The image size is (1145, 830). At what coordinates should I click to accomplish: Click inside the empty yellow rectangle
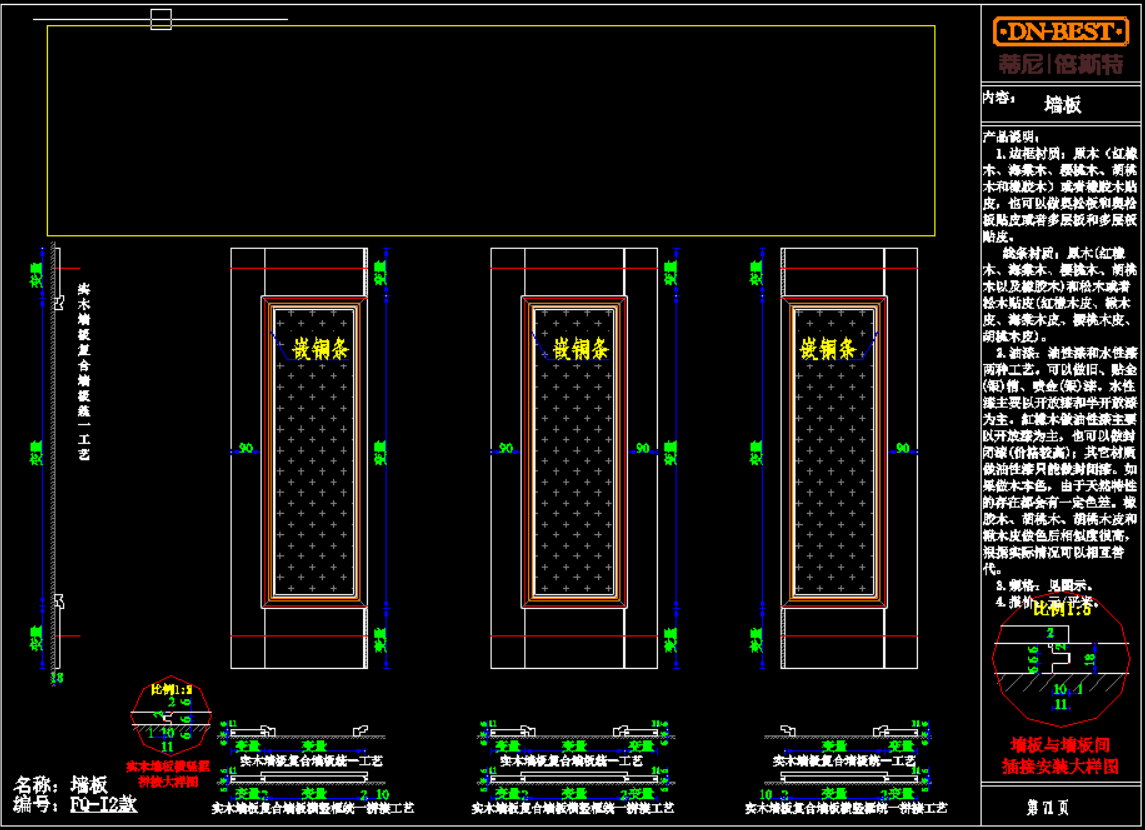(490, 130)
